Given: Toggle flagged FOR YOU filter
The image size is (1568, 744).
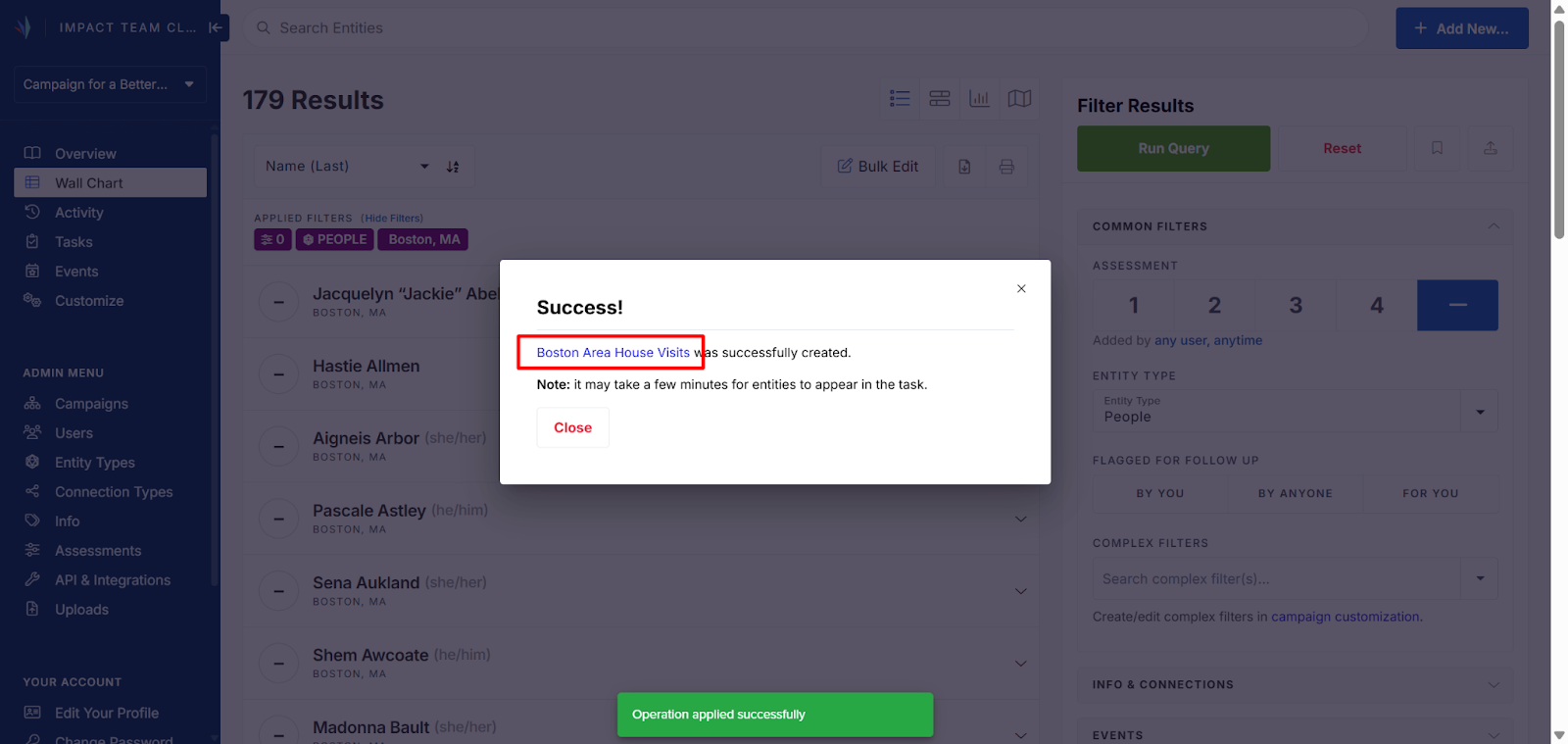Looking at the screenshot, I should pyautogui.click(x=1430, y=493).
